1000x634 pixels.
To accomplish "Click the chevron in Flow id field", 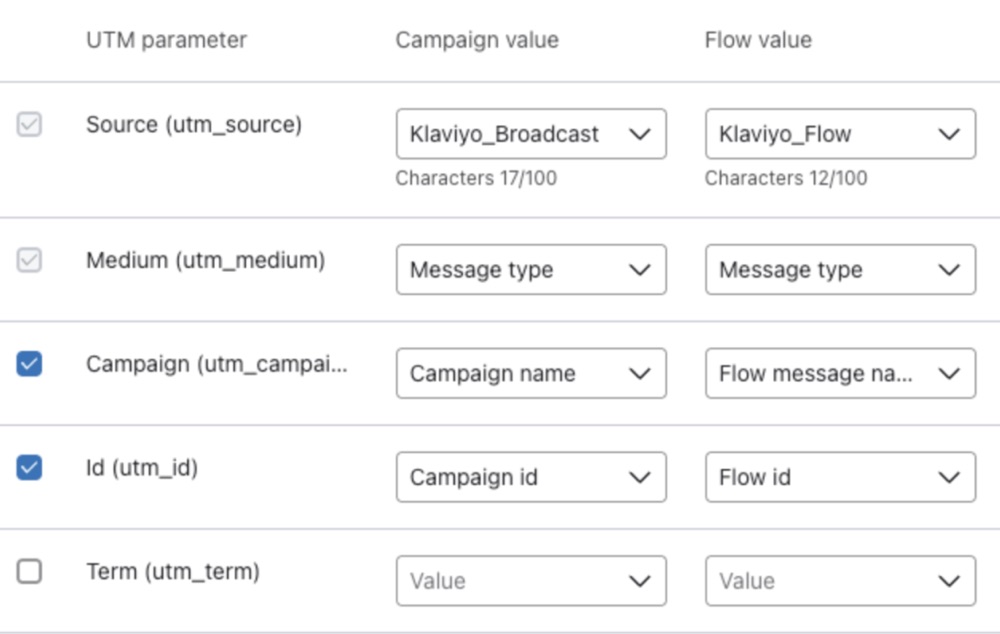I will click(x=949, y=478).
